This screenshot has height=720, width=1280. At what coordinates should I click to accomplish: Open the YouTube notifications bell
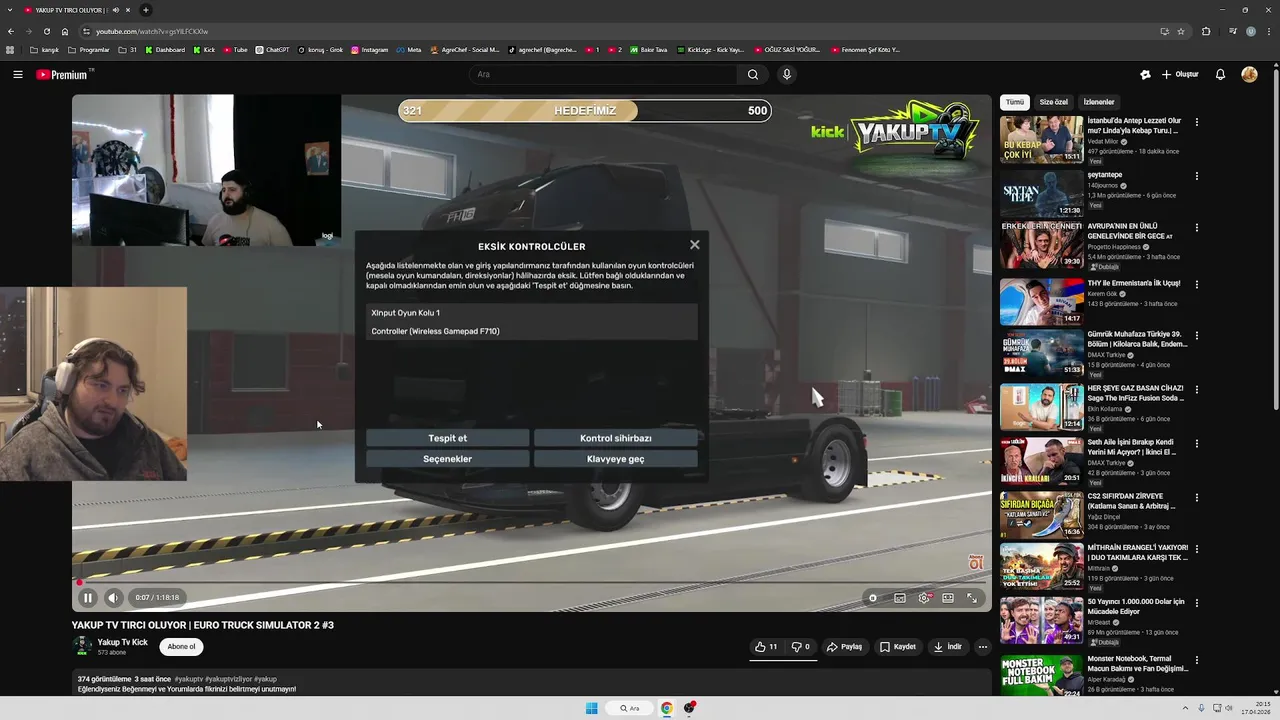click(x=1220, y=74)
